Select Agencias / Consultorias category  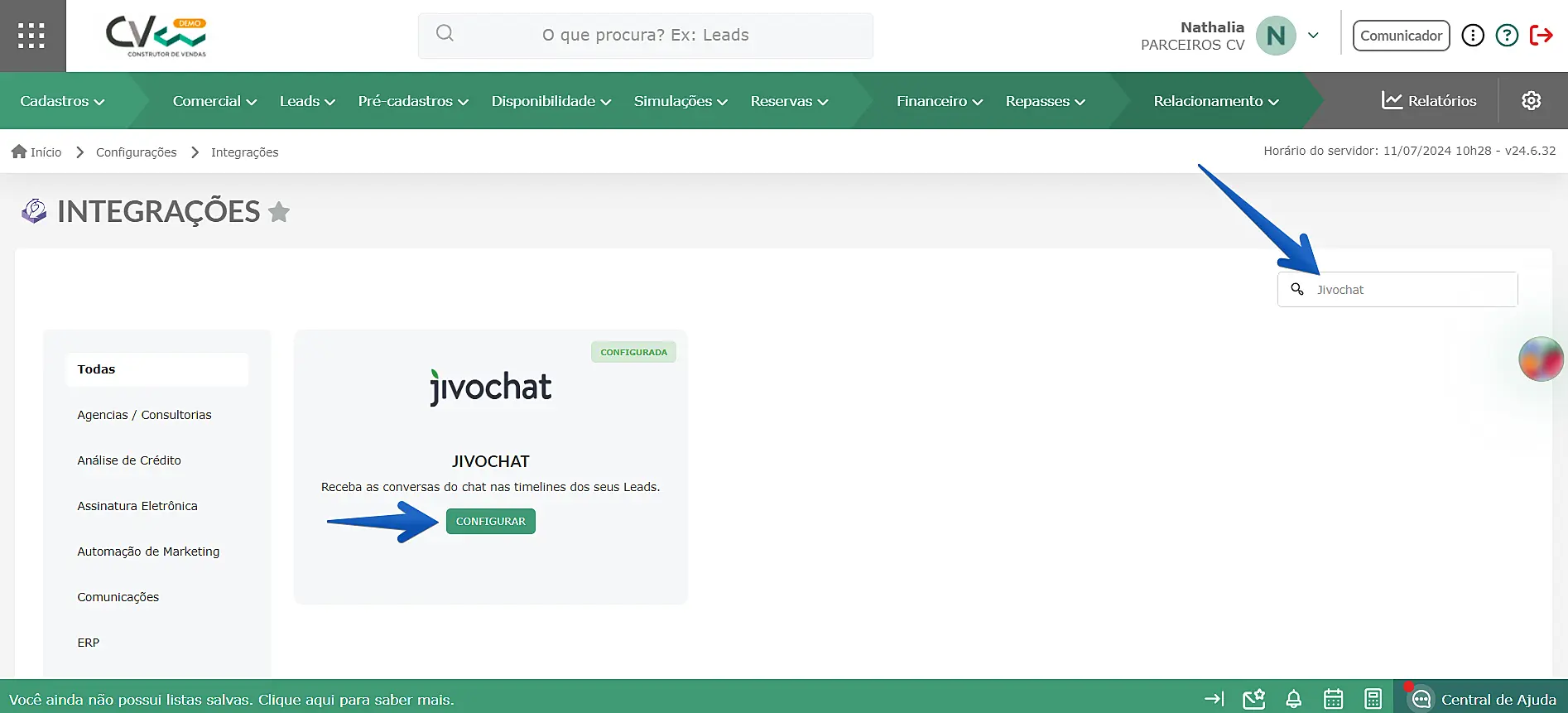(x=144, y=415)
